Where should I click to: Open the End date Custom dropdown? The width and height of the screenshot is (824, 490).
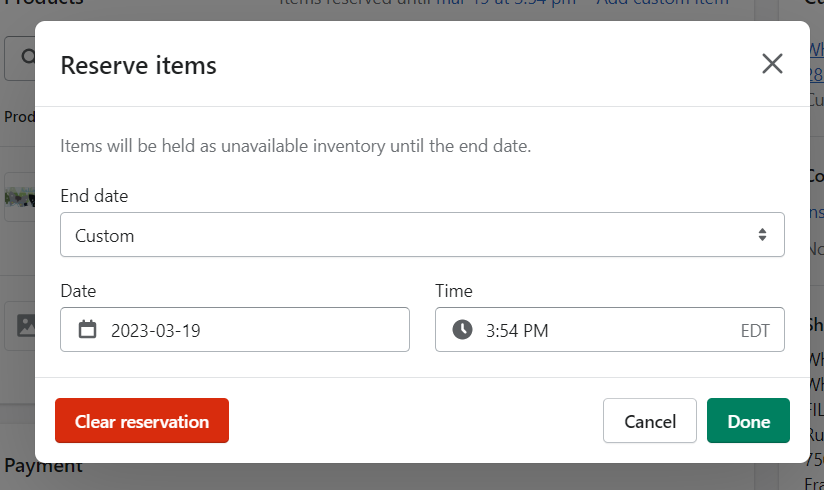pos(421,235)
